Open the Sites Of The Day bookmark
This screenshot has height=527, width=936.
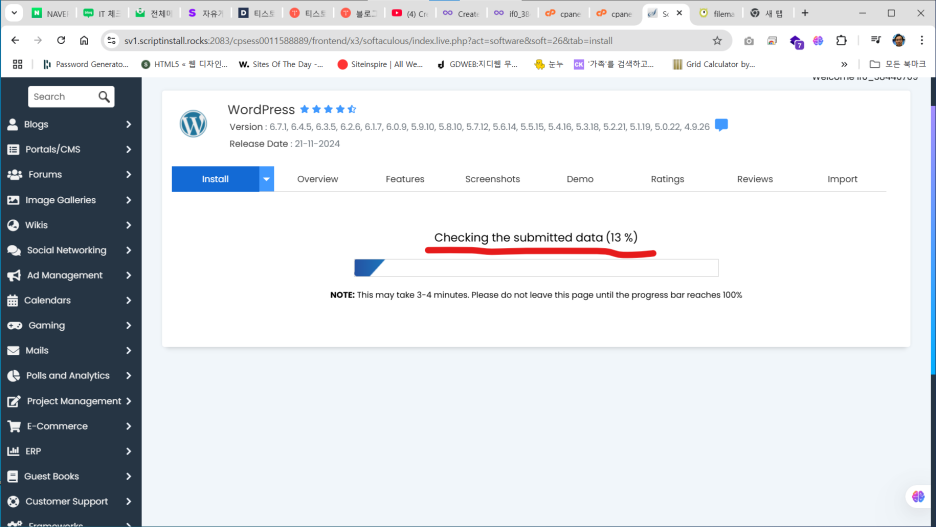[x=281, y=64]
